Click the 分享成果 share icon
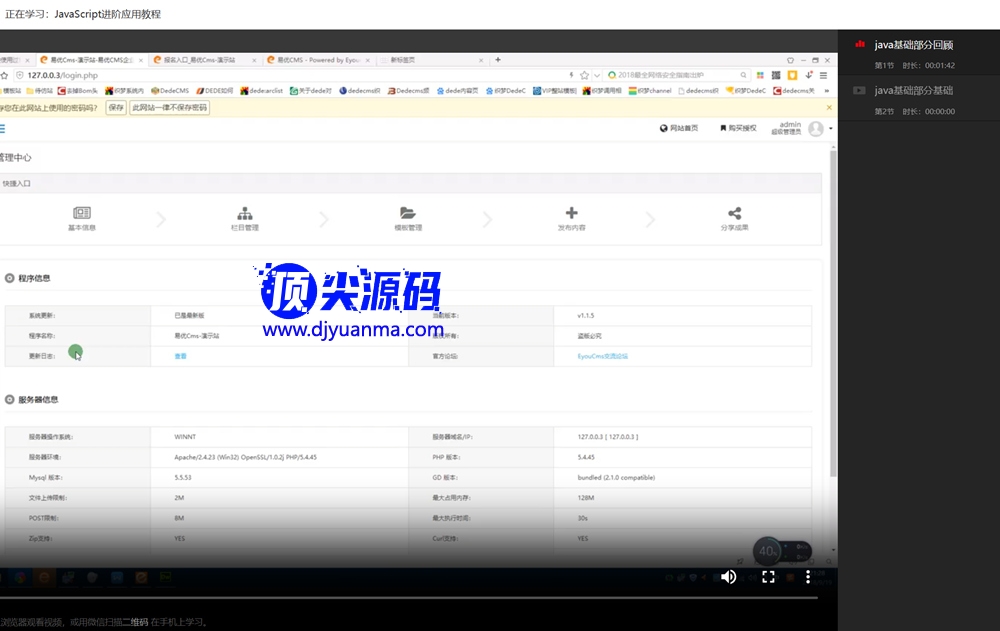 pyautogui.click(x=735, y=214)
